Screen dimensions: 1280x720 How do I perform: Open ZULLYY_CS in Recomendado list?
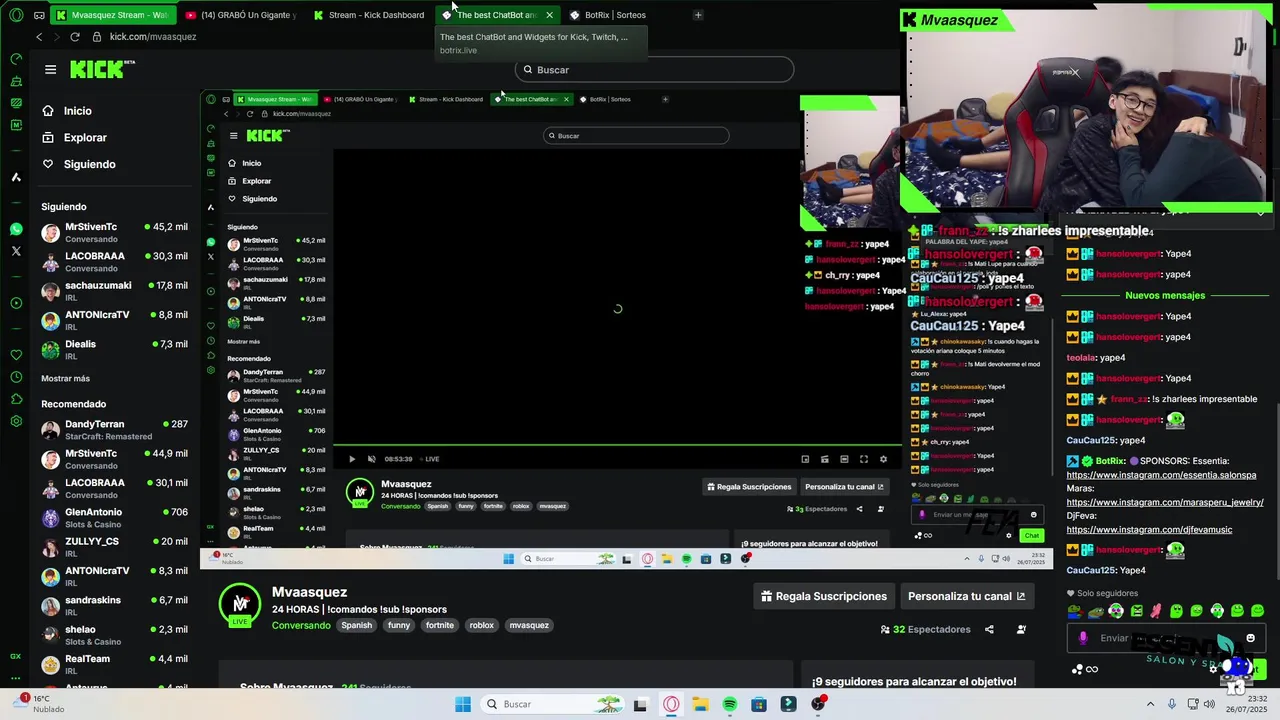(x=114, y=547)
